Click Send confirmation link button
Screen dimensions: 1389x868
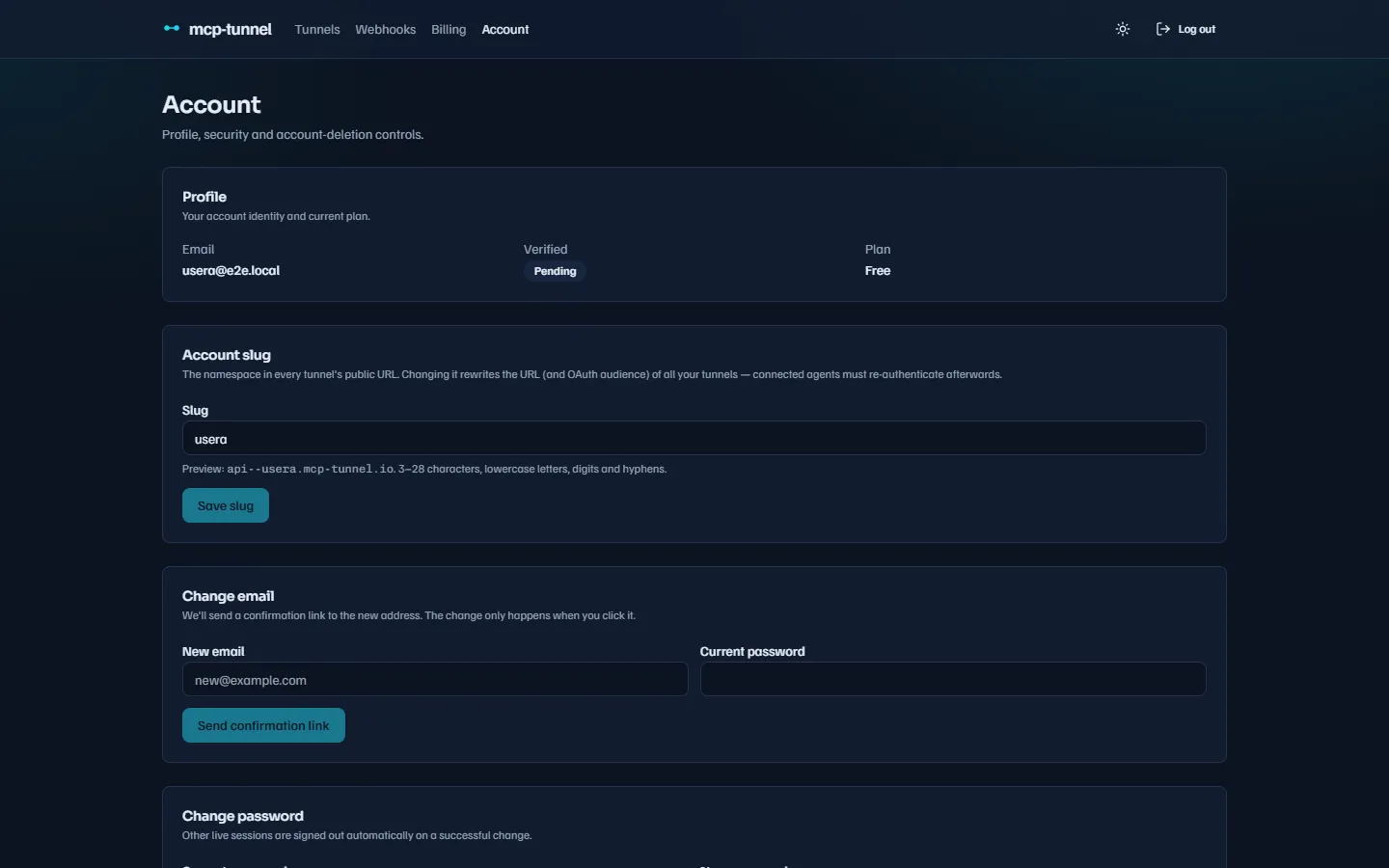coord(263,725)
